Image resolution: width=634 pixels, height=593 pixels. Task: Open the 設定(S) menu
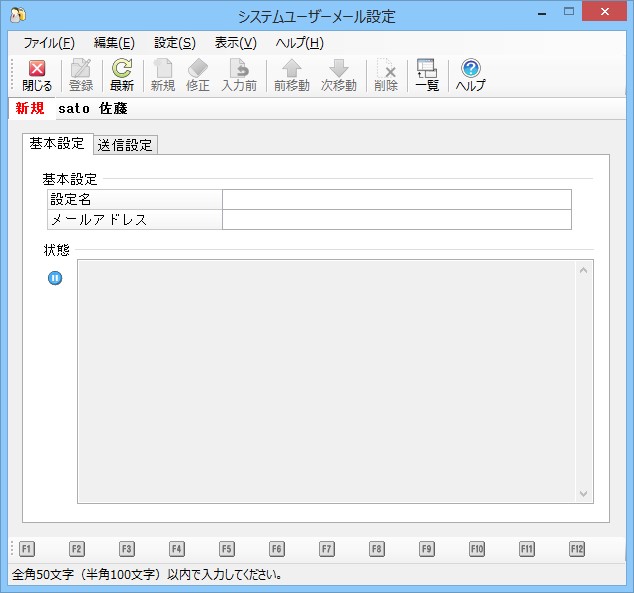[175, 43]
